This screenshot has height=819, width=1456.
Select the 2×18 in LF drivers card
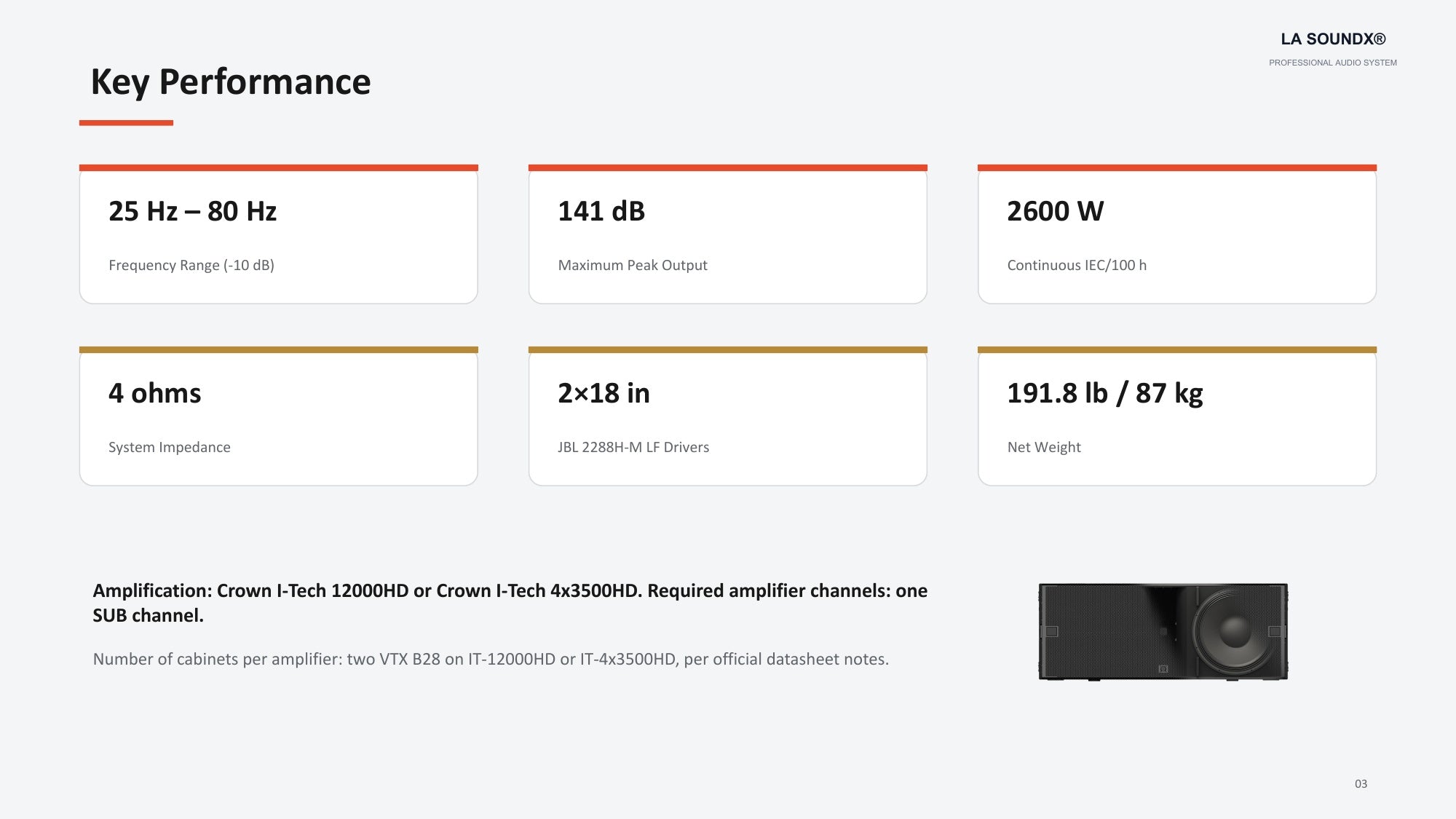pos(728,416)
